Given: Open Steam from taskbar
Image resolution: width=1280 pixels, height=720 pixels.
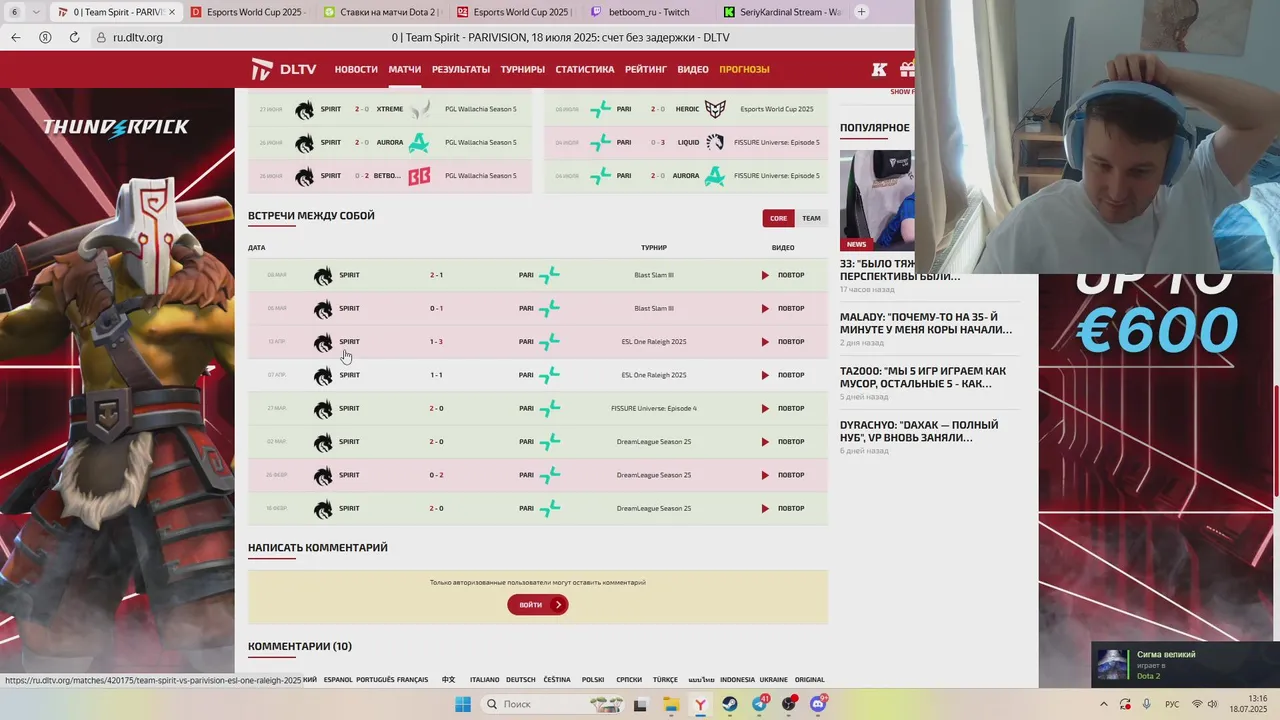Looking at the screenshot, I should coord(730,704).
